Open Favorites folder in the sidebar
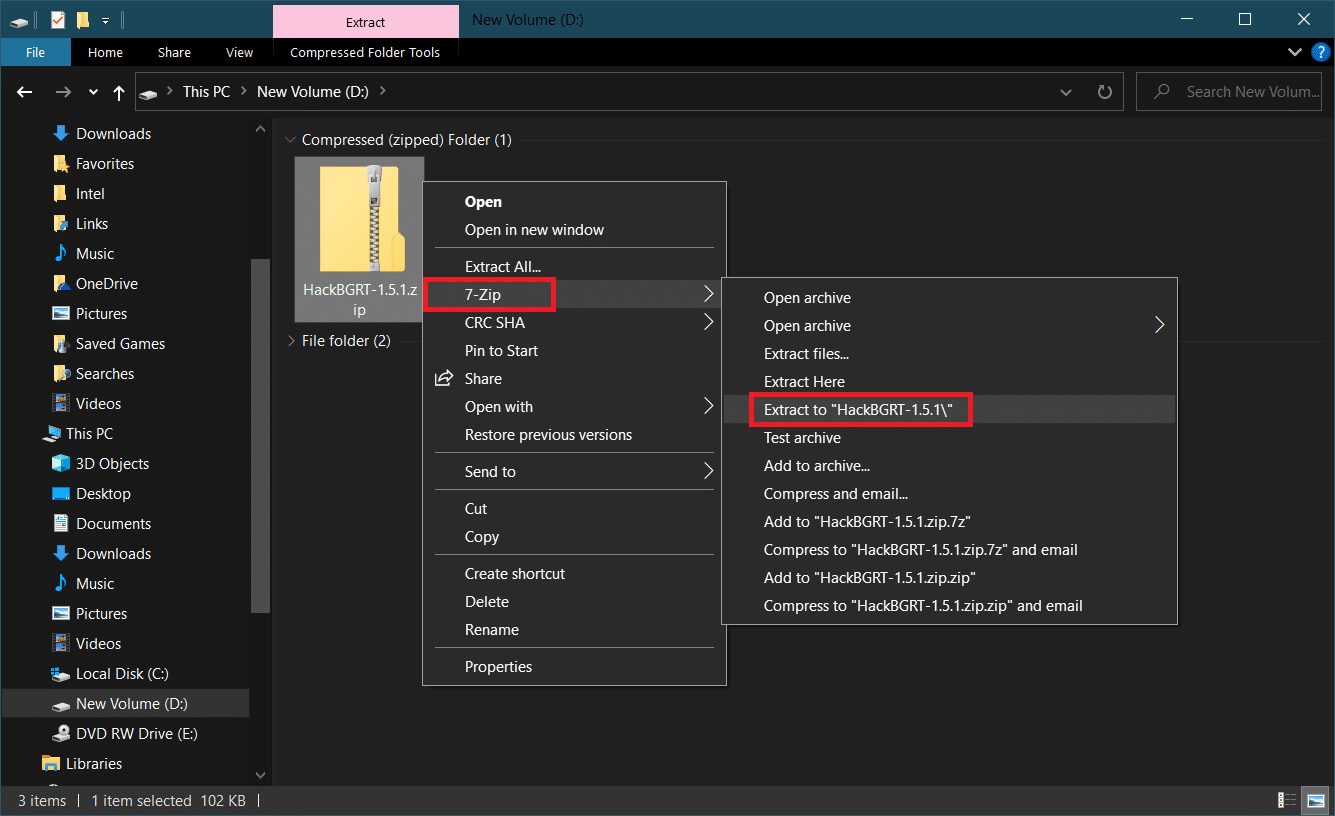The height and width of the screenshot is (816, 1335). point(105,164)
